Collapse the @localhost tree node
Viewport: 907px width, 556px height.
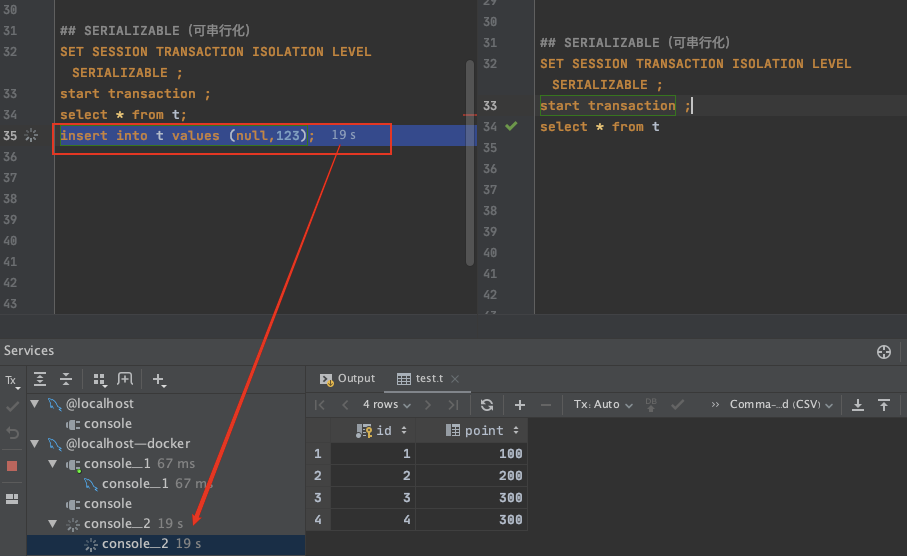35,404
